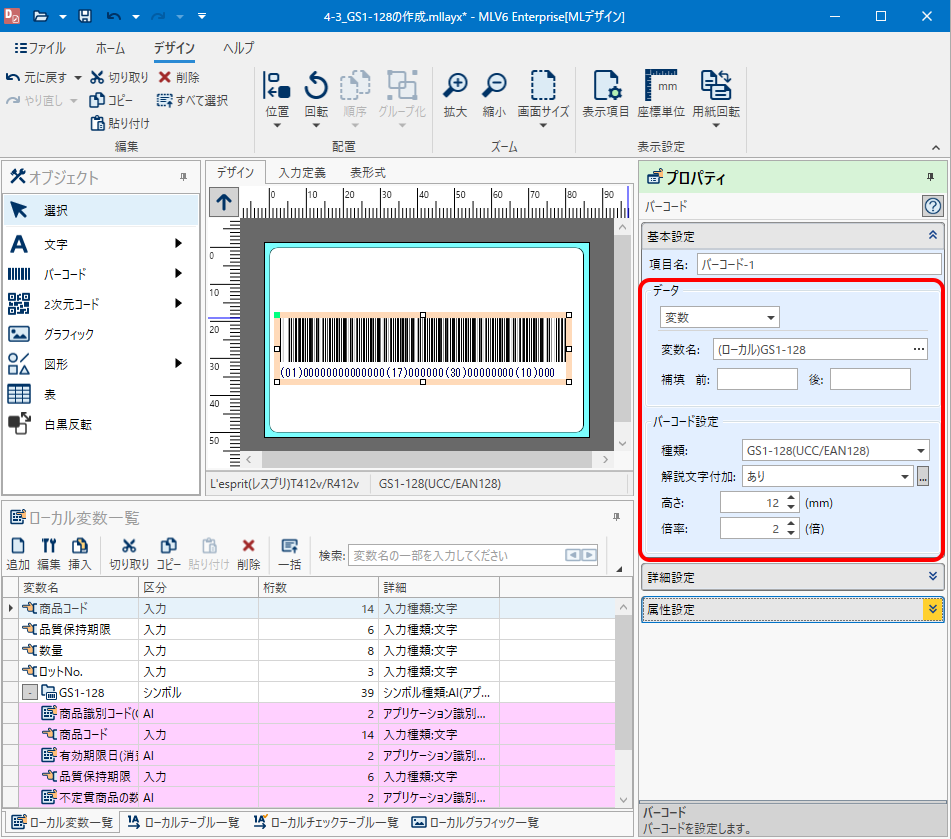Click 編集 in the variable list toolbar

pos(49,554)
